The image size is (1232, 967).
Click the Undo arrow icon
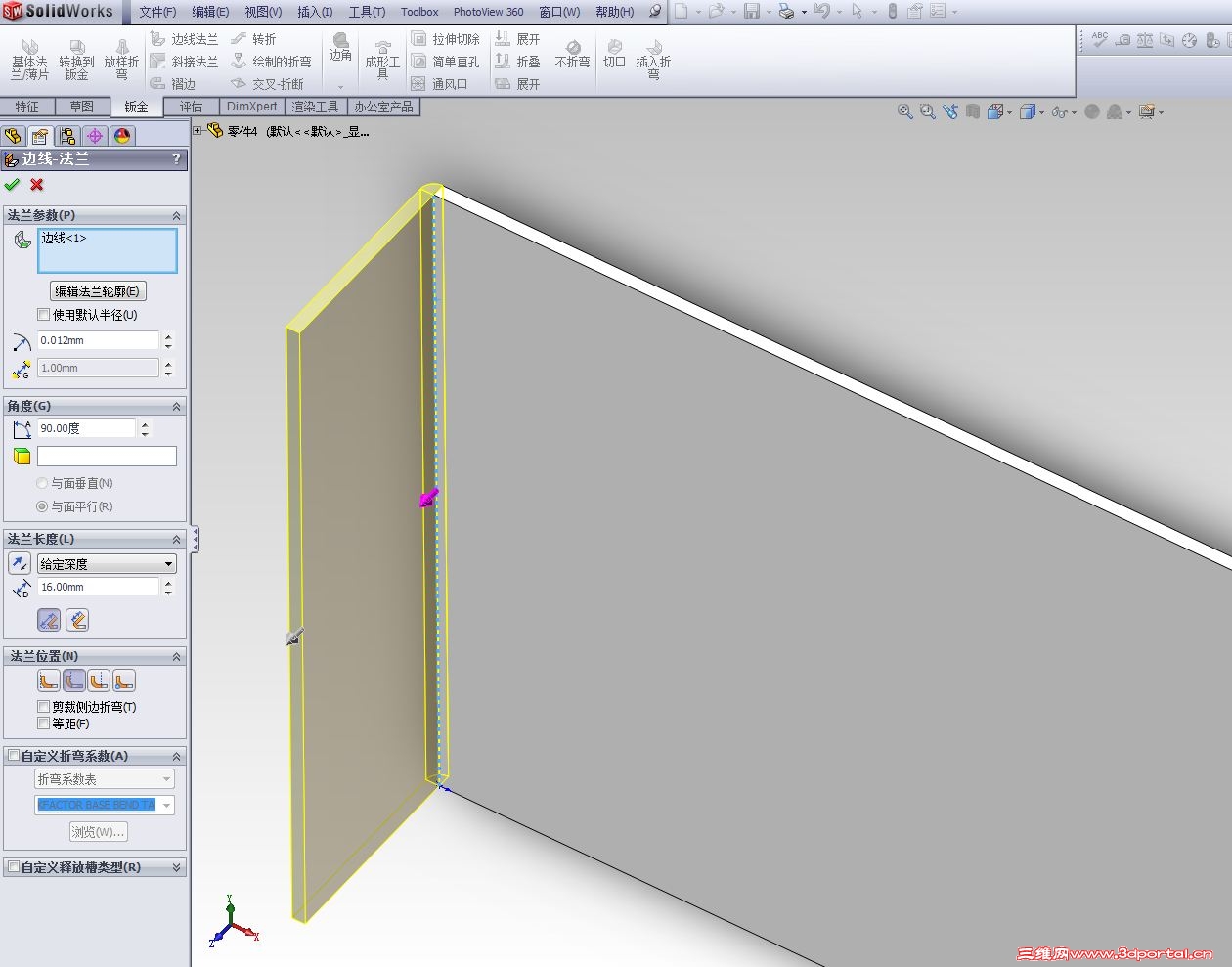[821, 12]
